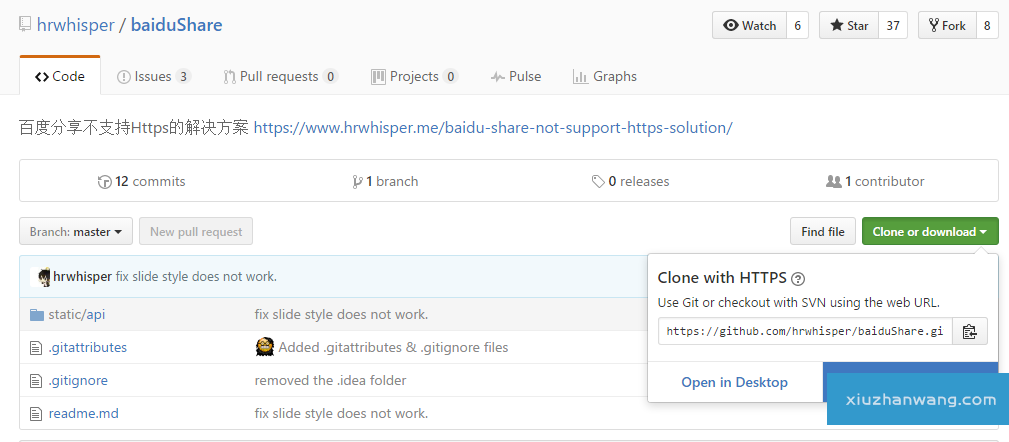Copy clone URL to clipboard icon
The height and width of the screenshot is (442, 1009).
[969, 332]
